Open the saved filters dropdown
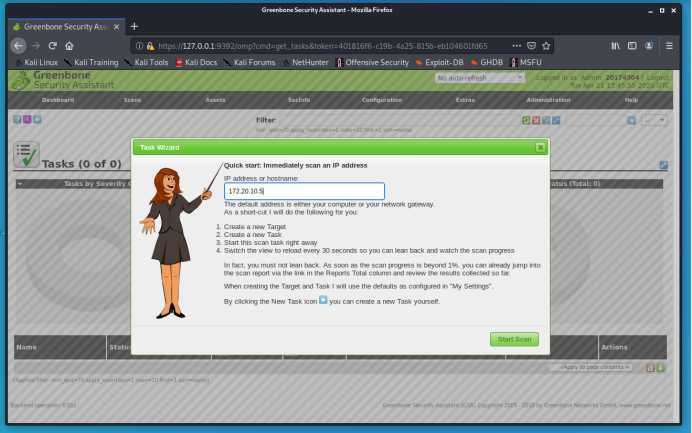The height and width of the screenshot is (433, 692). click(x=654, y=120)
